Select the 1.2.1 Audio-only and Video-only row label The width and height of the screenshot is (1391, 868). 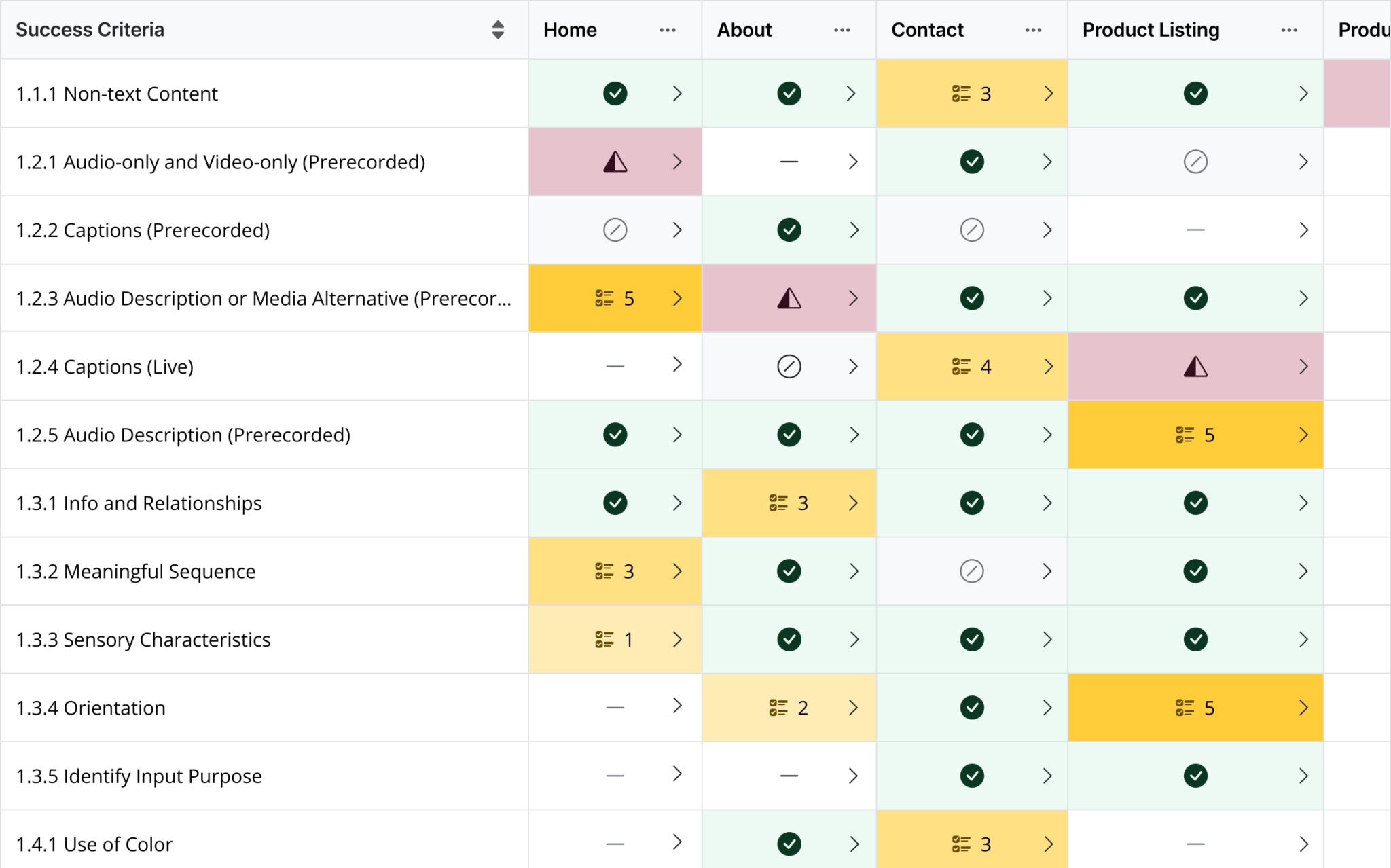pyautogui.click(x=221, y=162)
